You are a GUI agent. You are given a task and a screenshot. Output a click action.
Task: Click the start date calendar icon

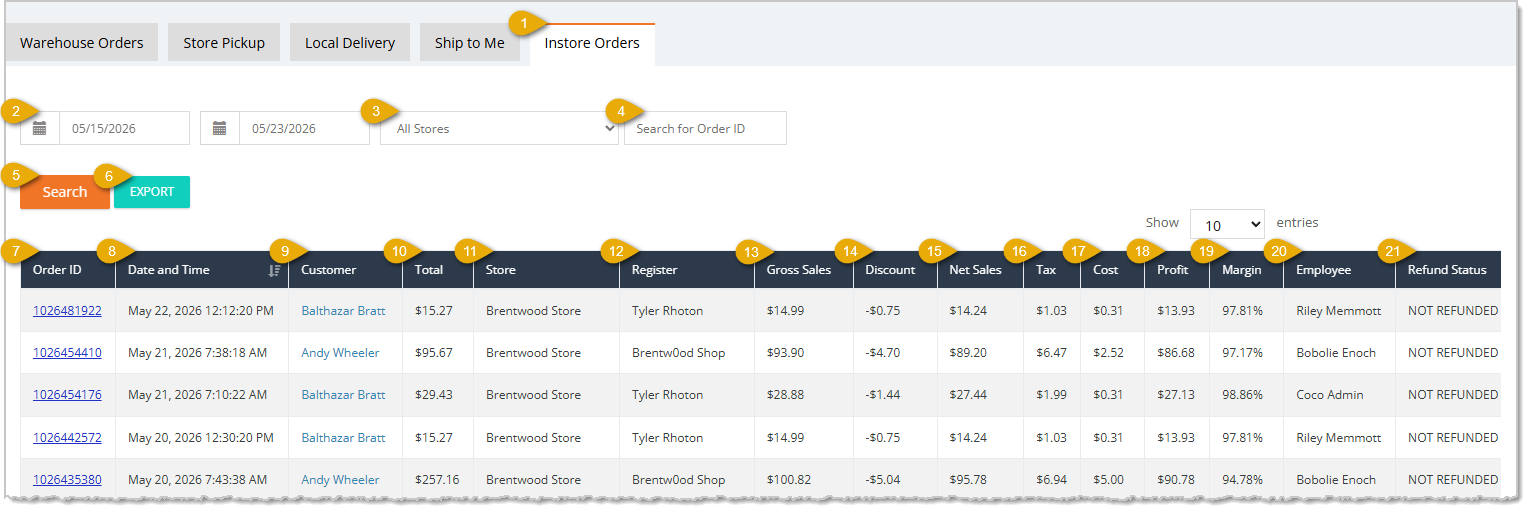click(x=40, y=128)
